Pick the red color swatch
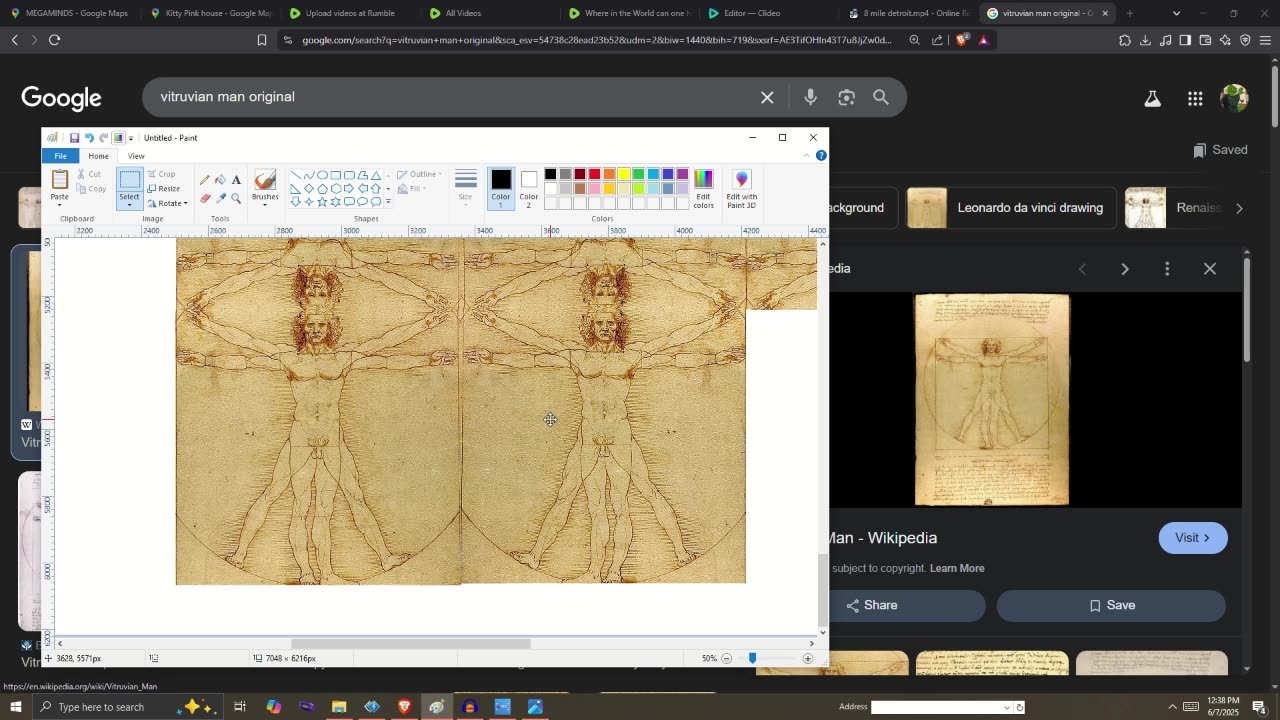Screen dimensions: 1280x720 [594, 174]
